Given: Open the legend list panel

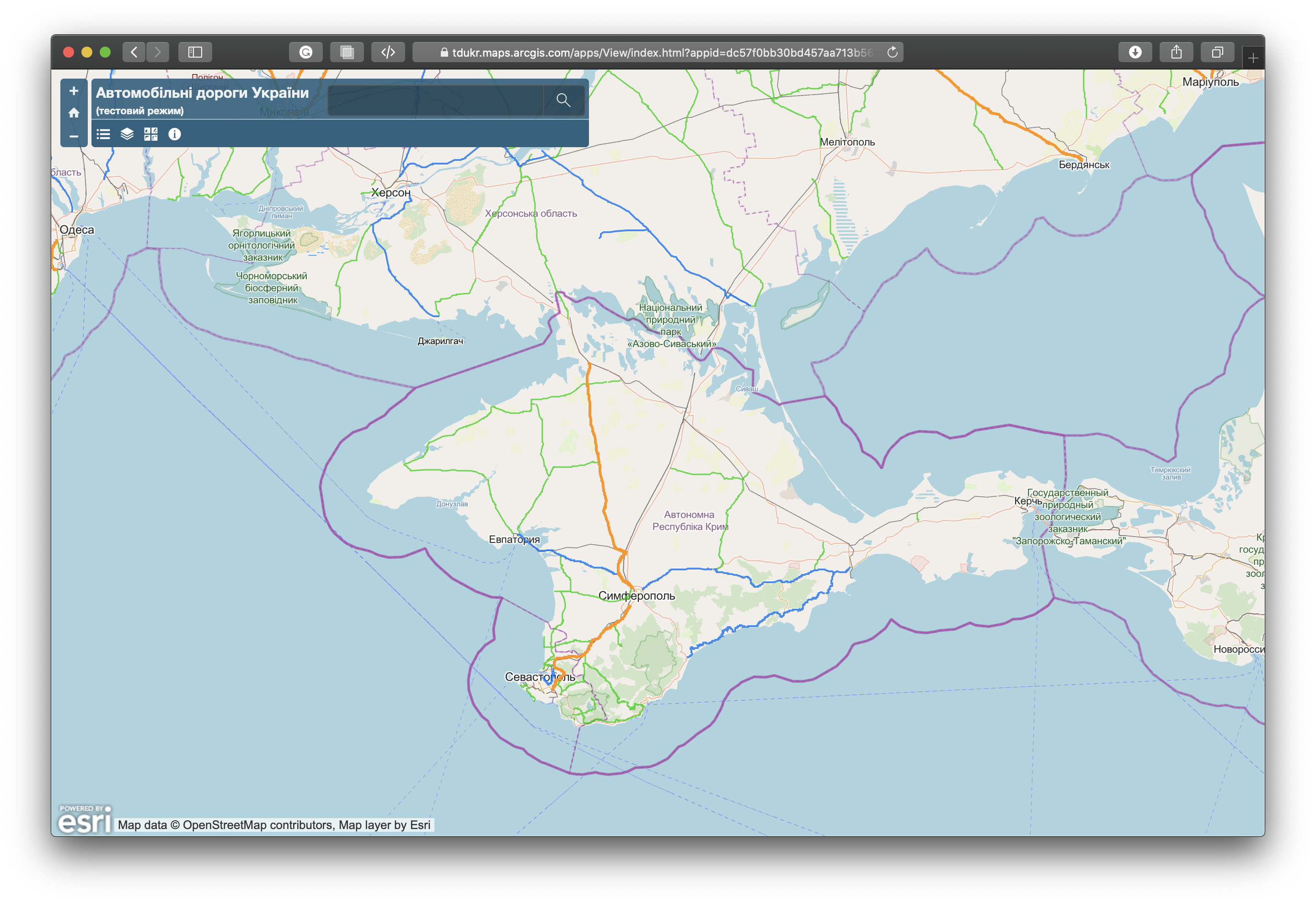Looking at the screenshot, I should click(103, 134).
